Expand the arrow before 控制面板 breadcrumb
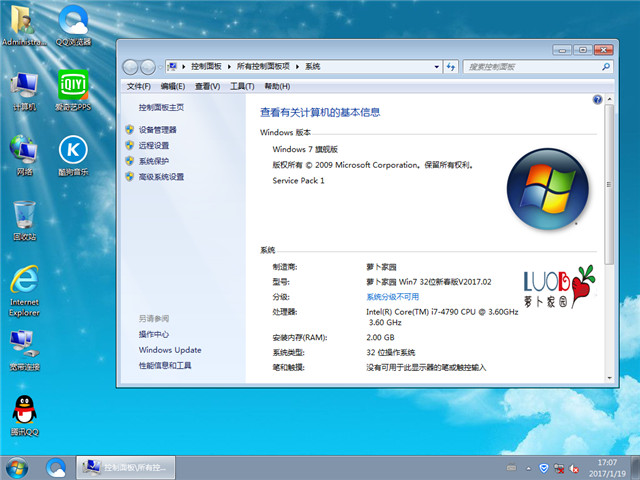Screen dimensions: 640x480 (x=184, y=67)
